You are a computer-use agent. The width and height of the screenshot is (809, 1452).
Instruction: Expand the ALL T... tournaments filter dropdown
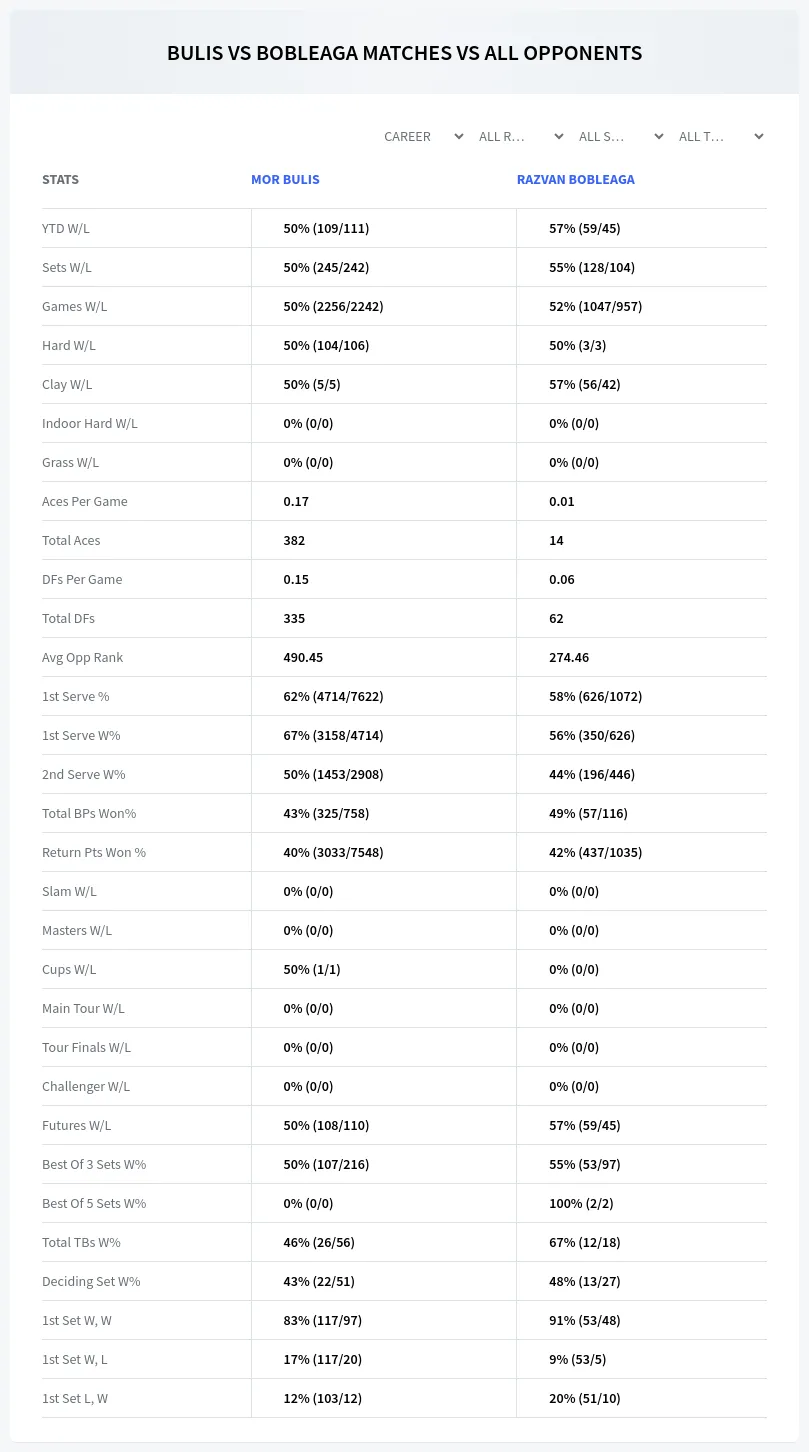[720, 136]
